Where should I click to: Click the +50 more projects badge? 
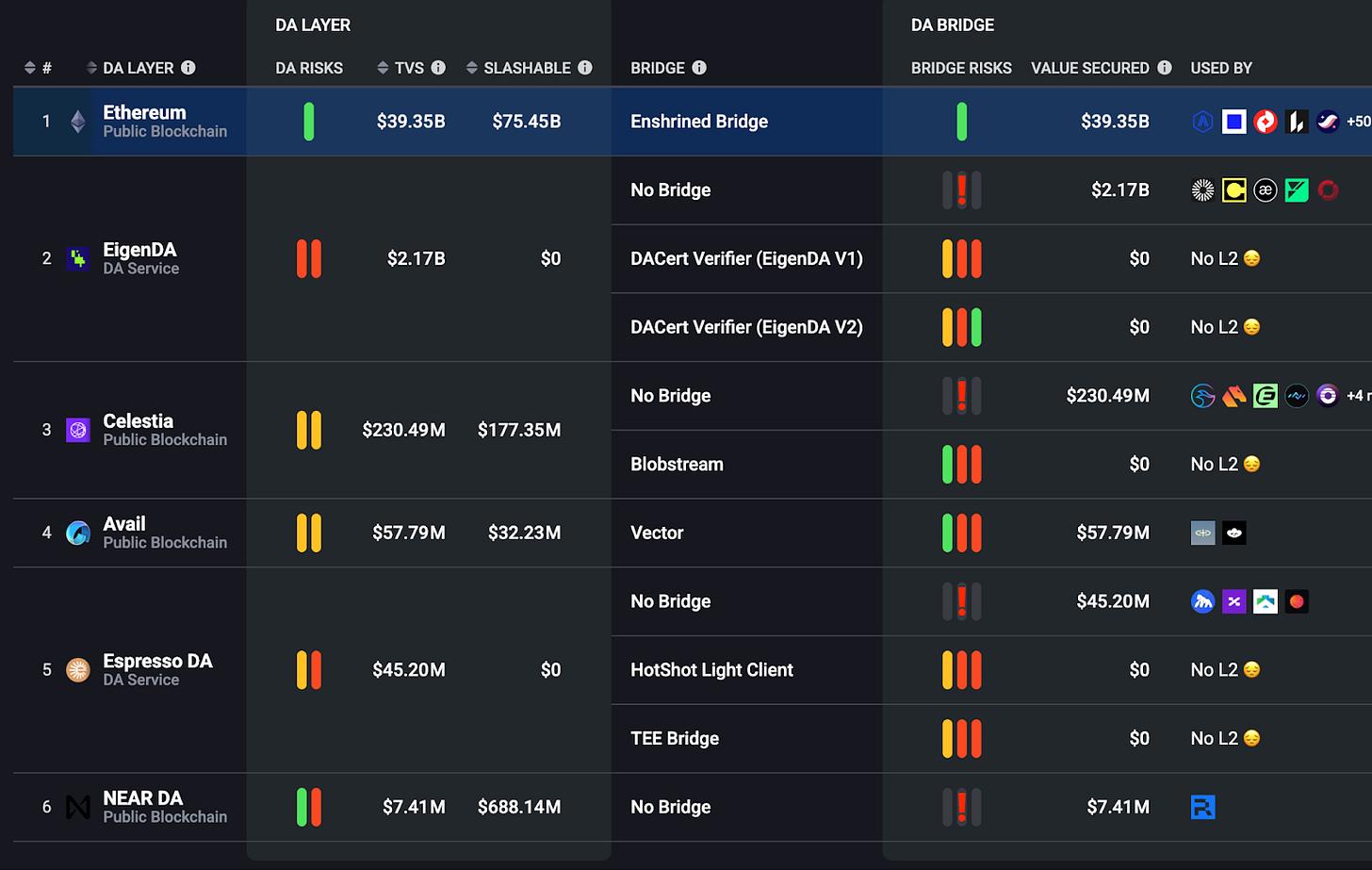pos(1358,122)
